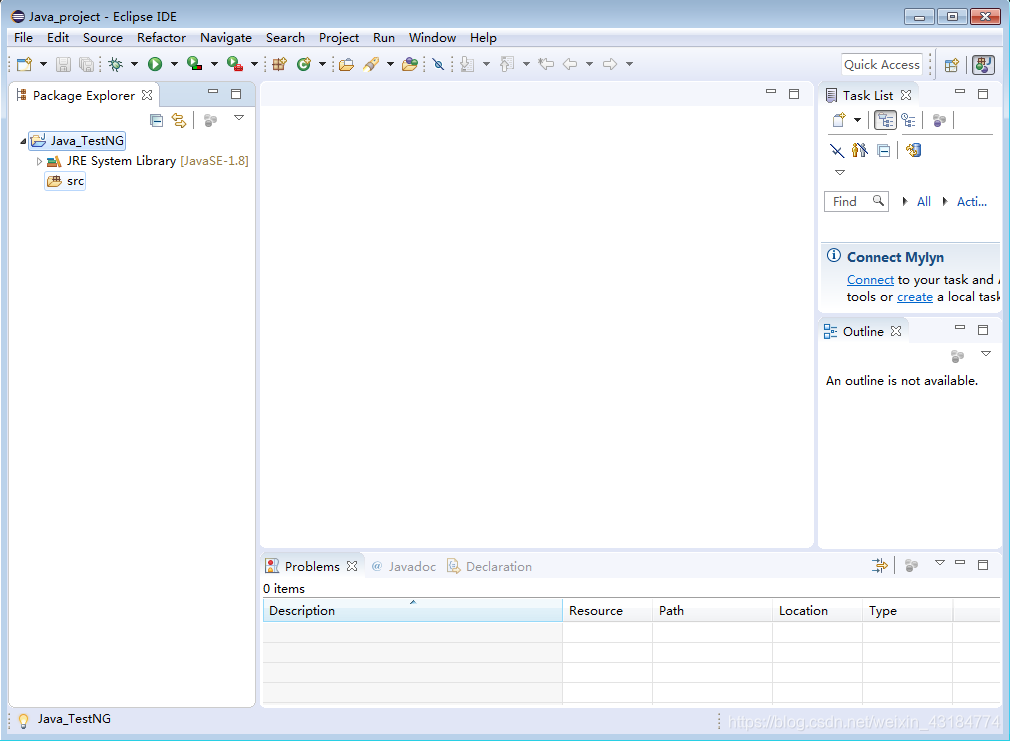Open the Refactor menu
Image resolution: width=1010 pixels, height=741 pixels.
[x=161, y=37]
